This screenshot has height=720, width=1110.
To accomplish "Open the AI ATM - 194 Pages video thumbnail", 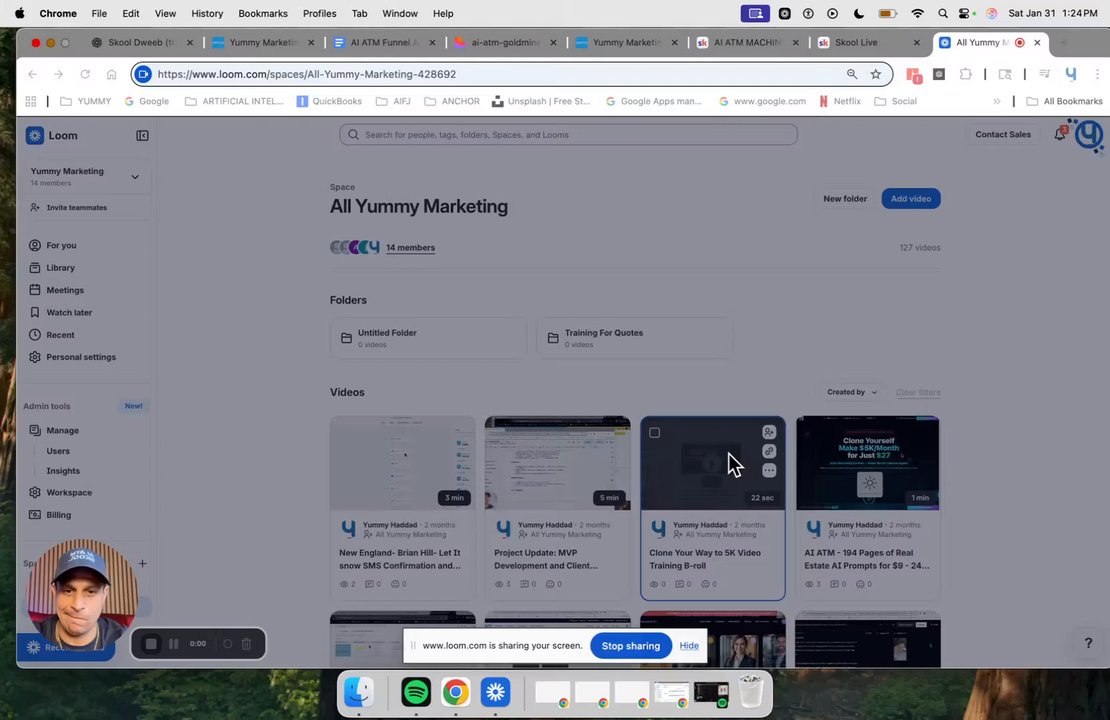I will [868, 463].
